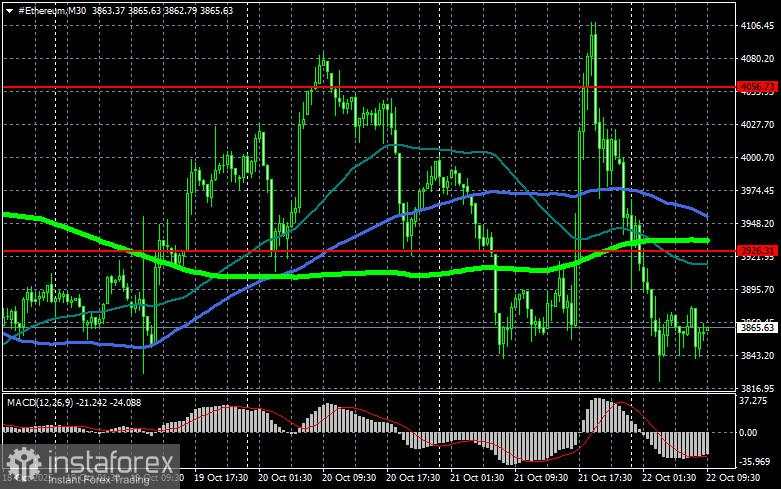This screenshot has width=781, height=489.
Task: Click the 21 Oct 17:30 time label
Action: [605, 477]
